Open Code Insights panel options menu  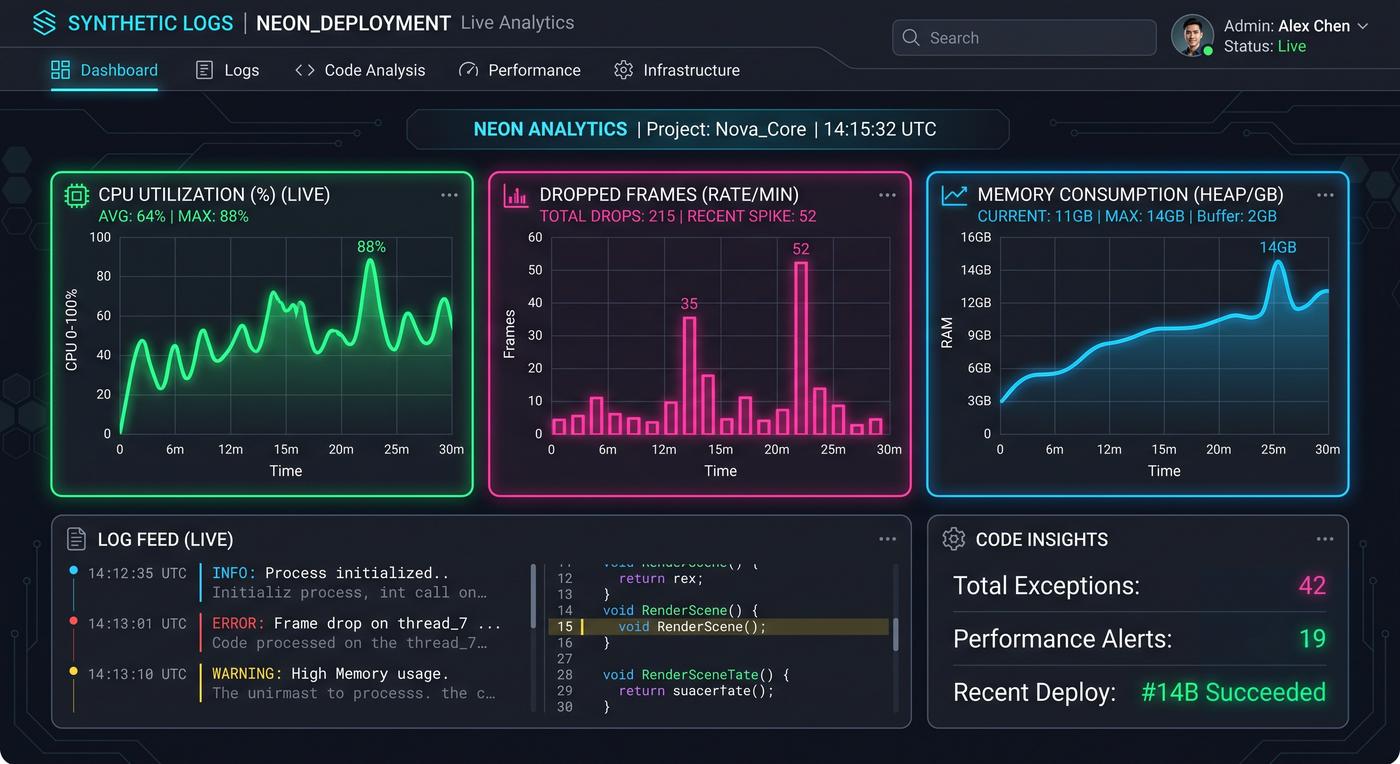pos(1325,539)
